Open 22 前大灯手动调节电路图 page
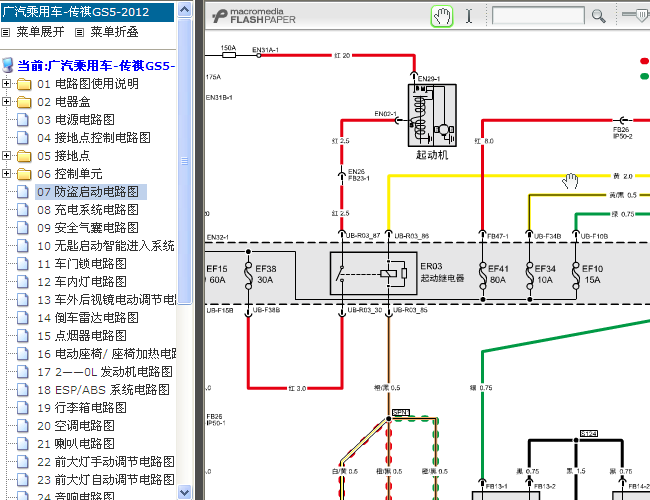 pyautogui.click(x=106, y=462)
